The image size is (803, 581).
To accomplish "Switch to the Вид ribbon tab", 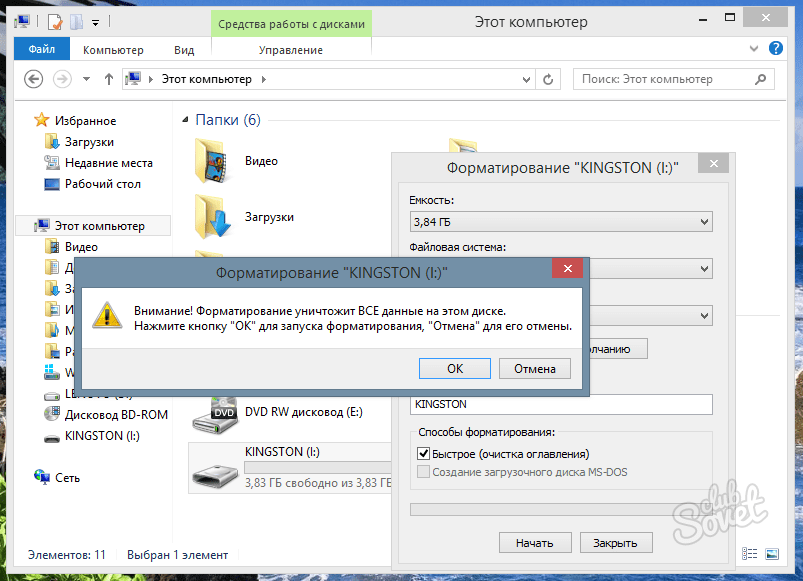I will [x=184, y=49].
